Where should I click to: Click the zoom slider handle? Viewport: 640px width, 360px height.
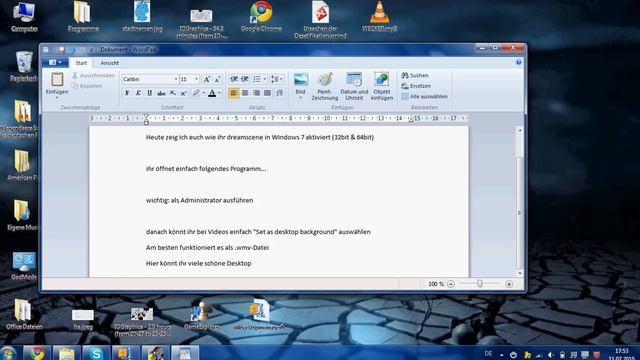coord(480,283)
